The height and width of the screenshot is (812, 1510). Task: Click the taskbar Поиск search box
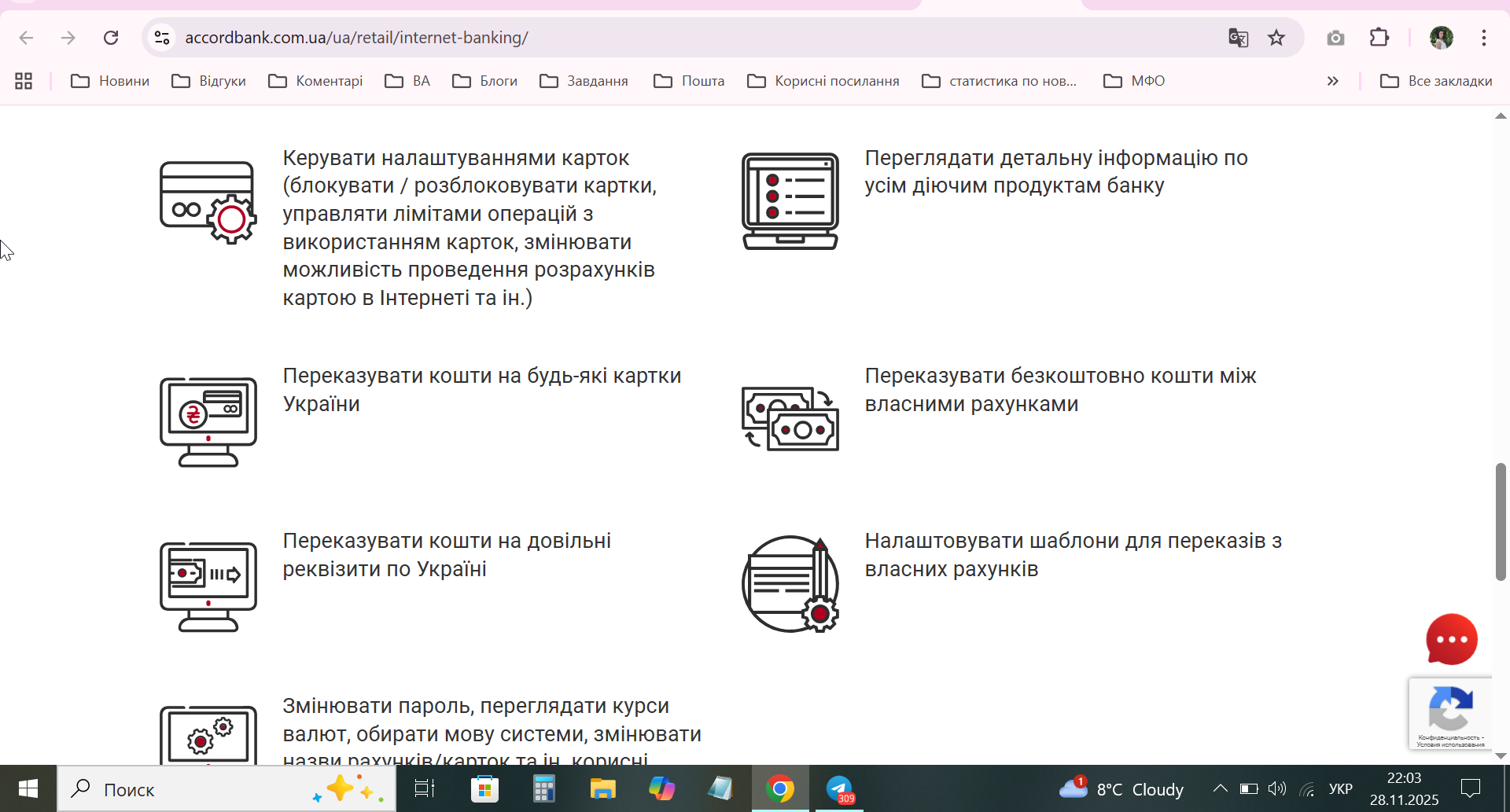coord(226,788)
